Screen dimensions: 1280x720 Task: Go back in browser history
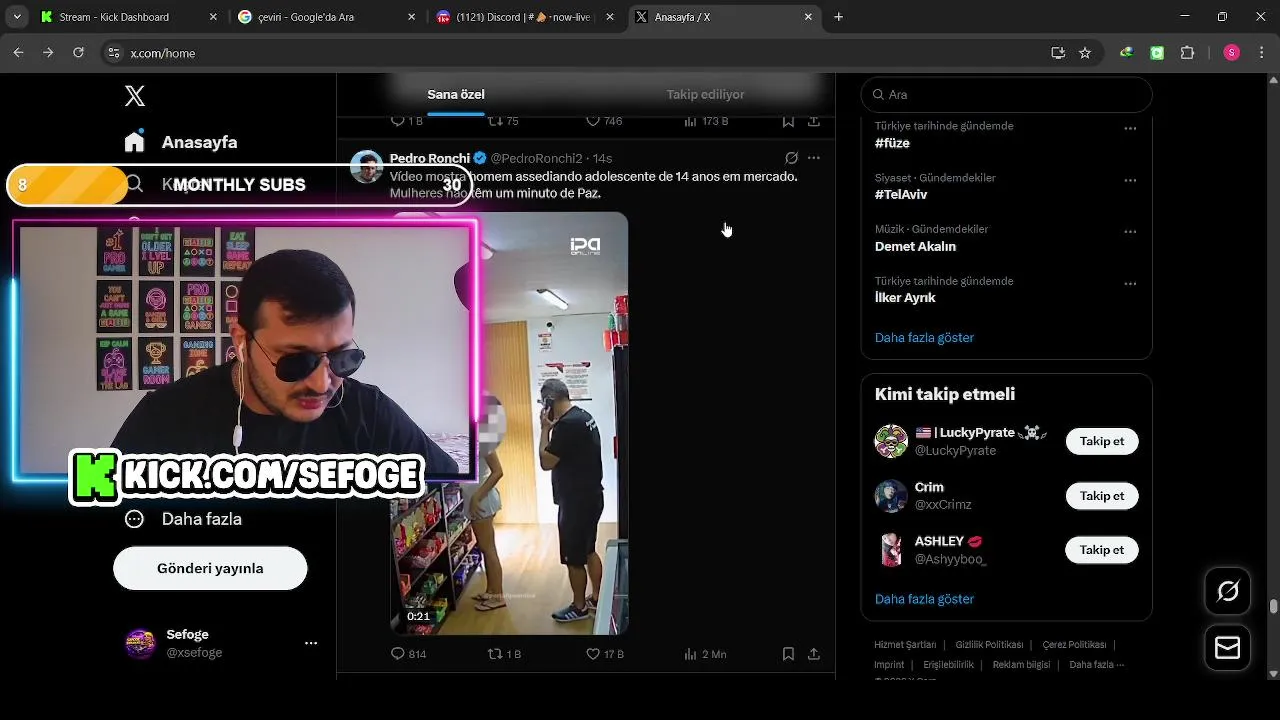click(x=18, y=53)
